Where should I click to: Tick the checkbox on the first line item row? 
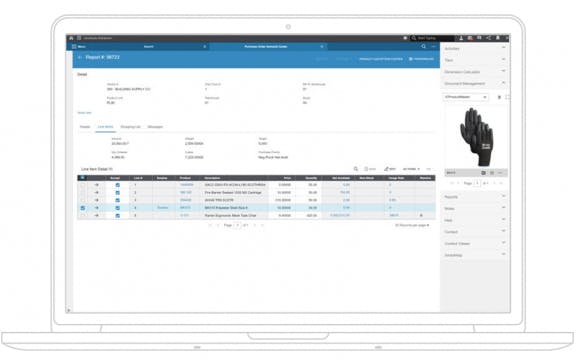[83, 185]
